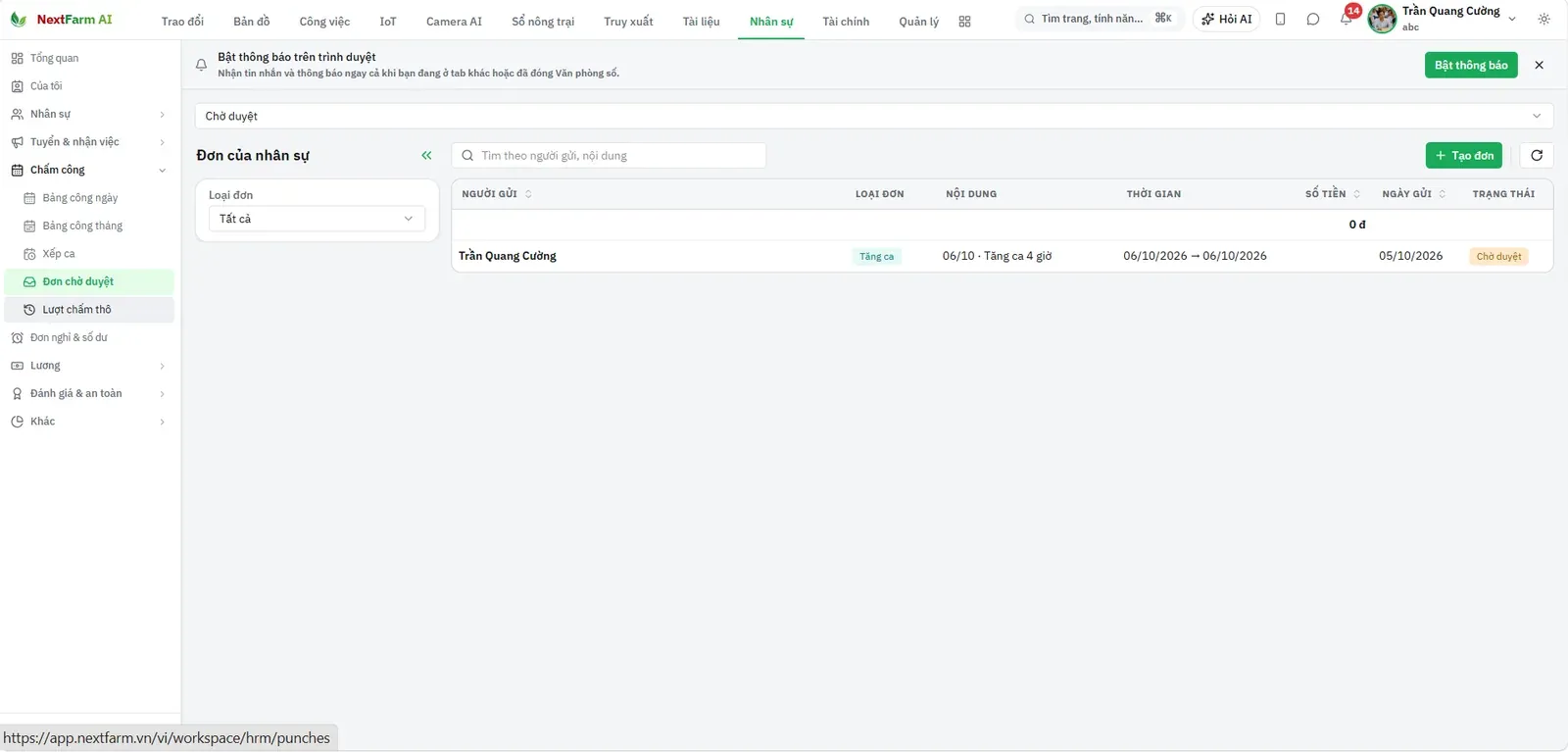
Task: Switch to the Tài chính tab
Action: [x=846, y=22]
